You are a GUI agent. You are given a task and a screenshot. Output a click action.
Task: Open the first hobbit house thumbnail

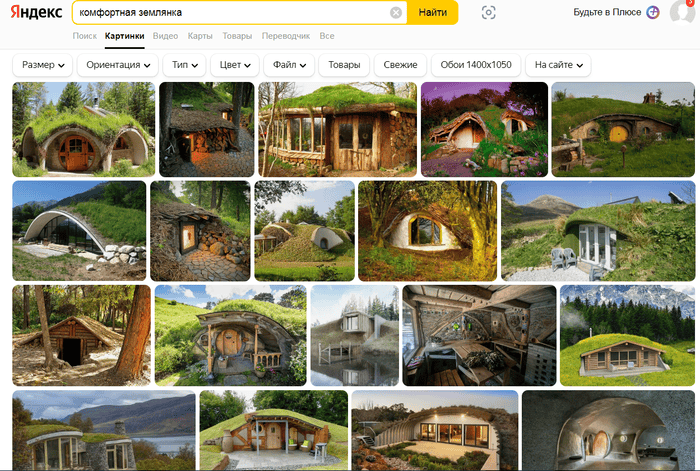pyautogui.click(x=83, y=129)
